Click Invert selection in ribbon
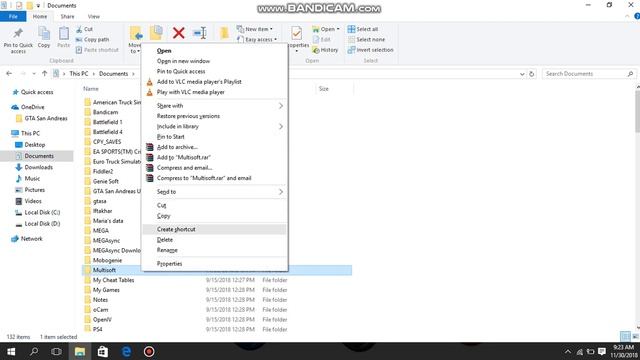Screen dimensions: 640x360 tap(371, 50)
